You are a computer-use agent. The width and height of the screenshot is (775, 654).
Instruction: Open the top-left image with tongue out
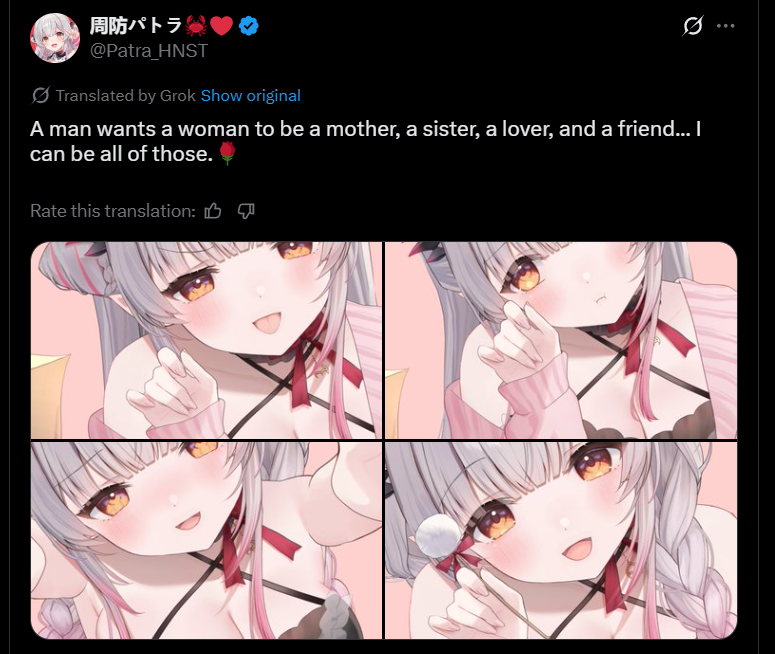click(206, 340)
